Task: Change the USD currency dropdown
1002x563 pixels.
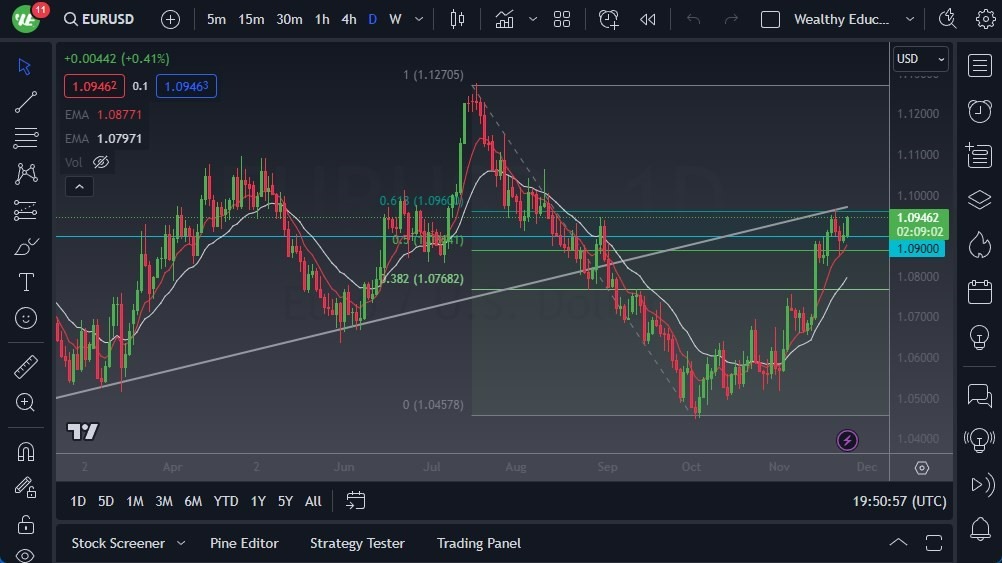Action: (x=920, y=59)
